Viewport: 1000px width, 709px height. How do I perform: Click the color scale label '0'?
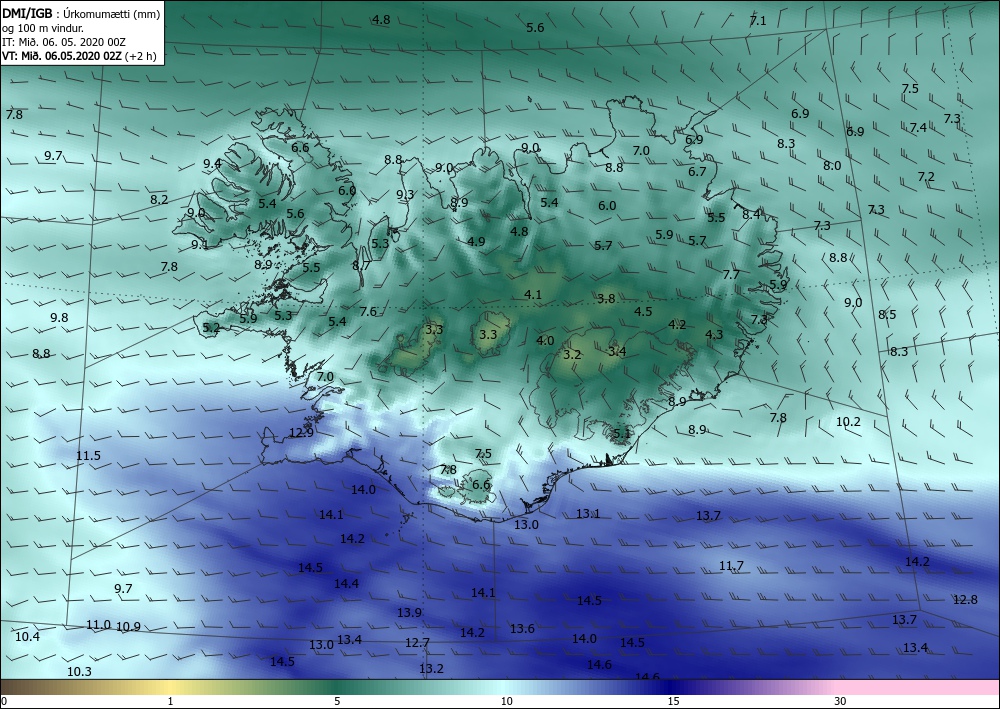[x=4, y=701]
